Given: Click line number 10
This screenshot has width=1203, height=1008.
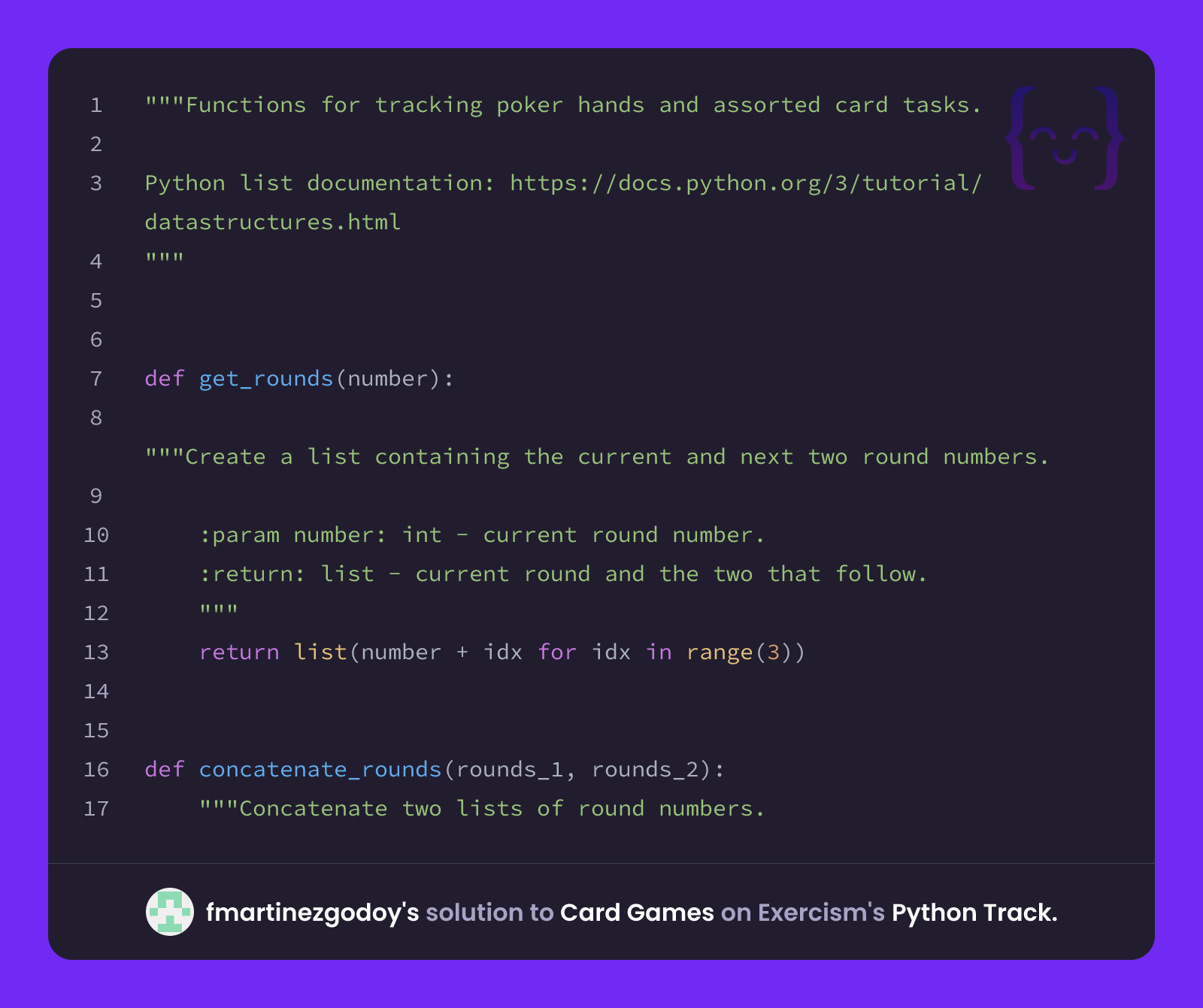Looking at the screenshot, I should click(x=96, y=534).
